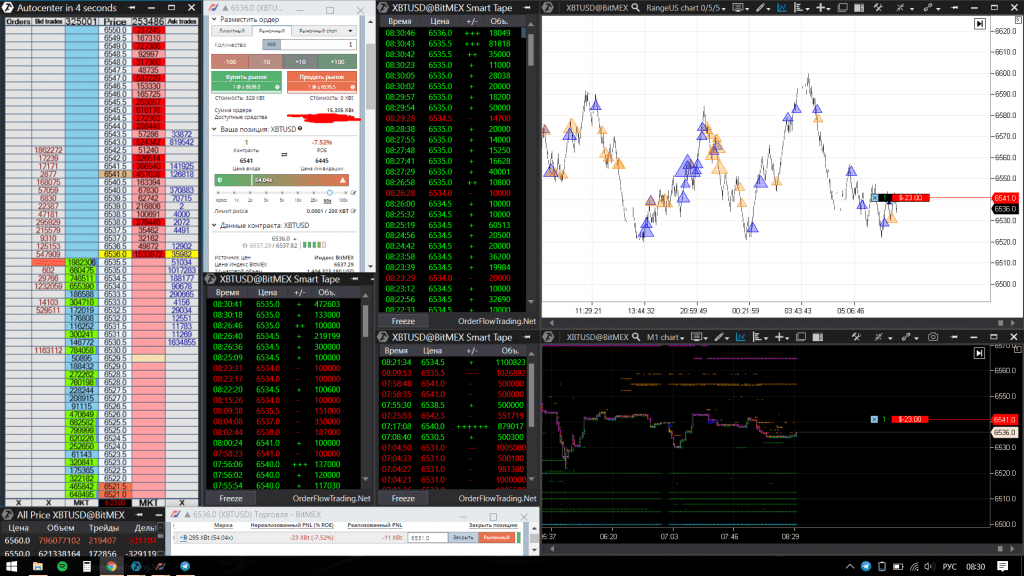This screenshot has height=576, width=1024.
Task: Open File Explorer from the taskbar
Action: pos(37,566)
